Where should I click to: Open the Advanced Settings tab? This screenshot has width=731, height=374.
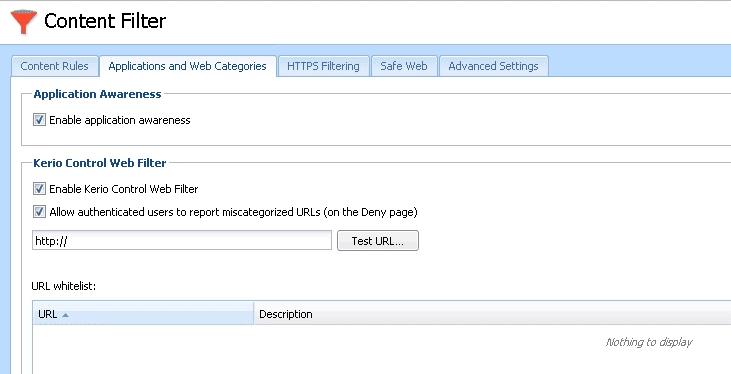[493, 66]
